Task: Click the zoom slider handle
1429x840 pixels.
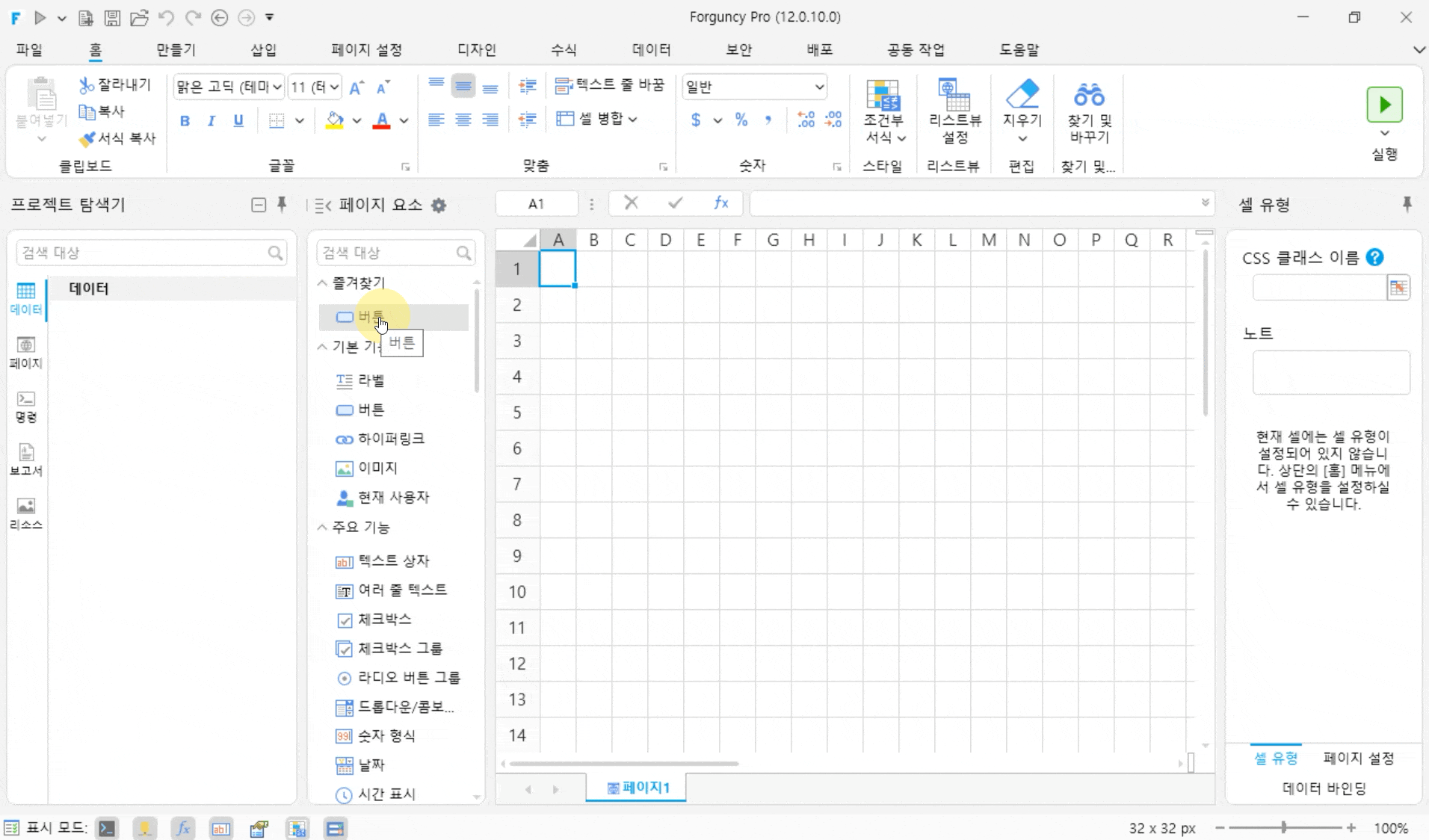Action: (1283, 827)
